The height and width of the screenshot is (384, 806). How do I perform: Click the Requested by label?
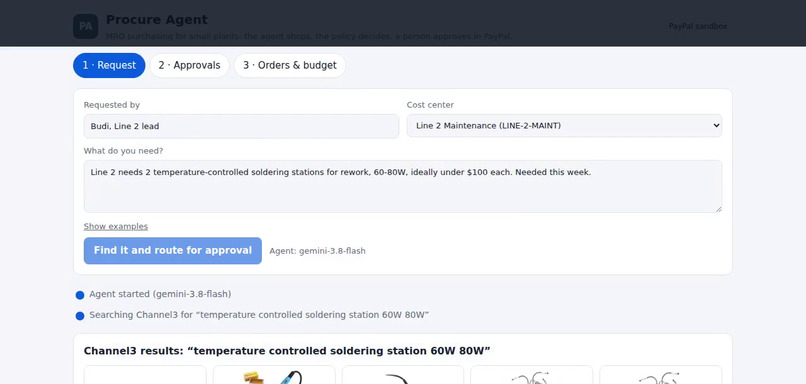[x=112, y=105]
